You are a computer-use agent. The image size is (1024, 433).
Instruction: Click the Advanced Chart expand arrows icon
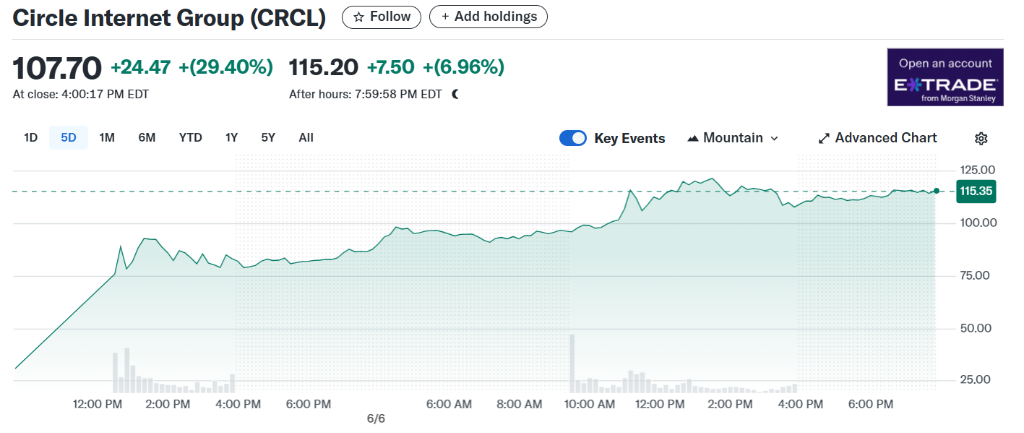pyautogui.click(x=824, y=138)
